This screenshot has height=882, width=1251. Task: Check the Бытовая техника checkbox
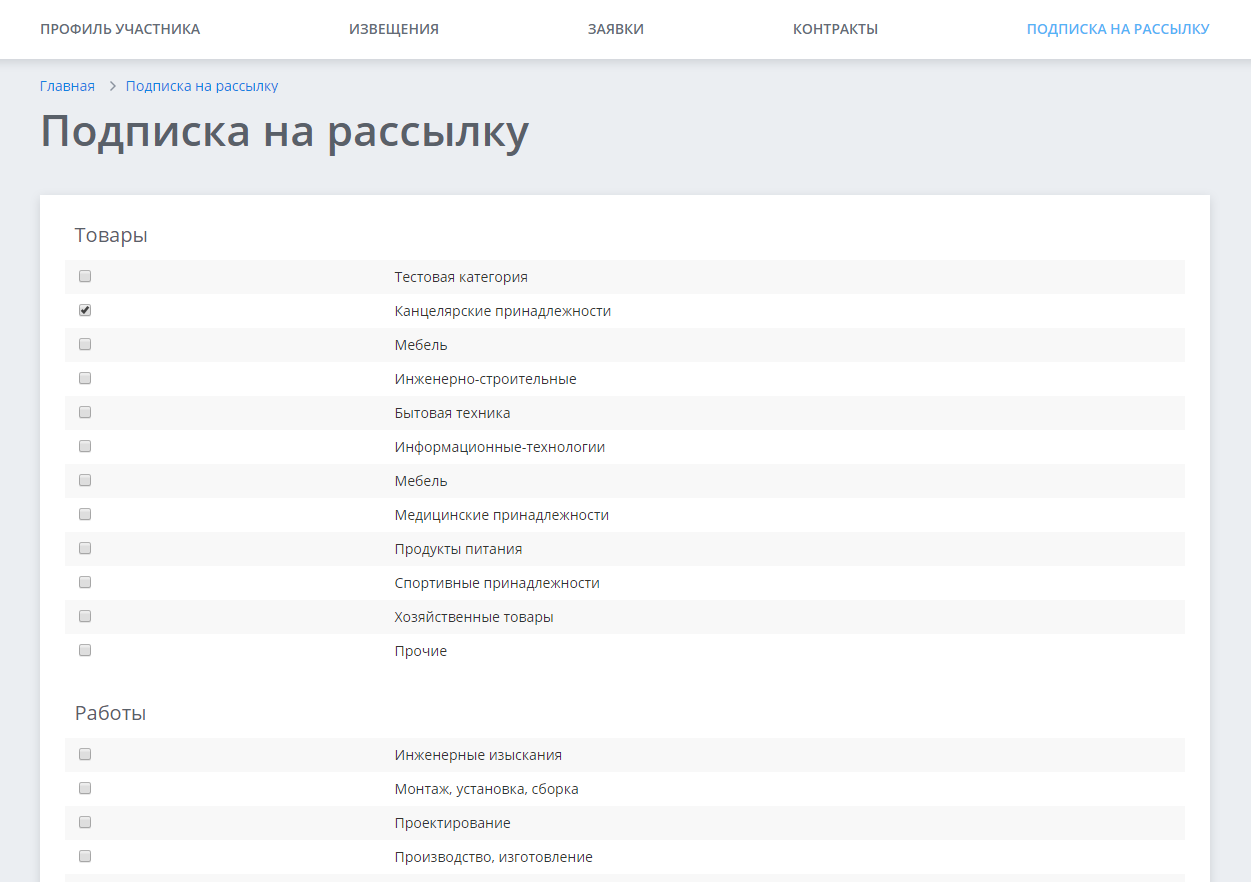85,412
